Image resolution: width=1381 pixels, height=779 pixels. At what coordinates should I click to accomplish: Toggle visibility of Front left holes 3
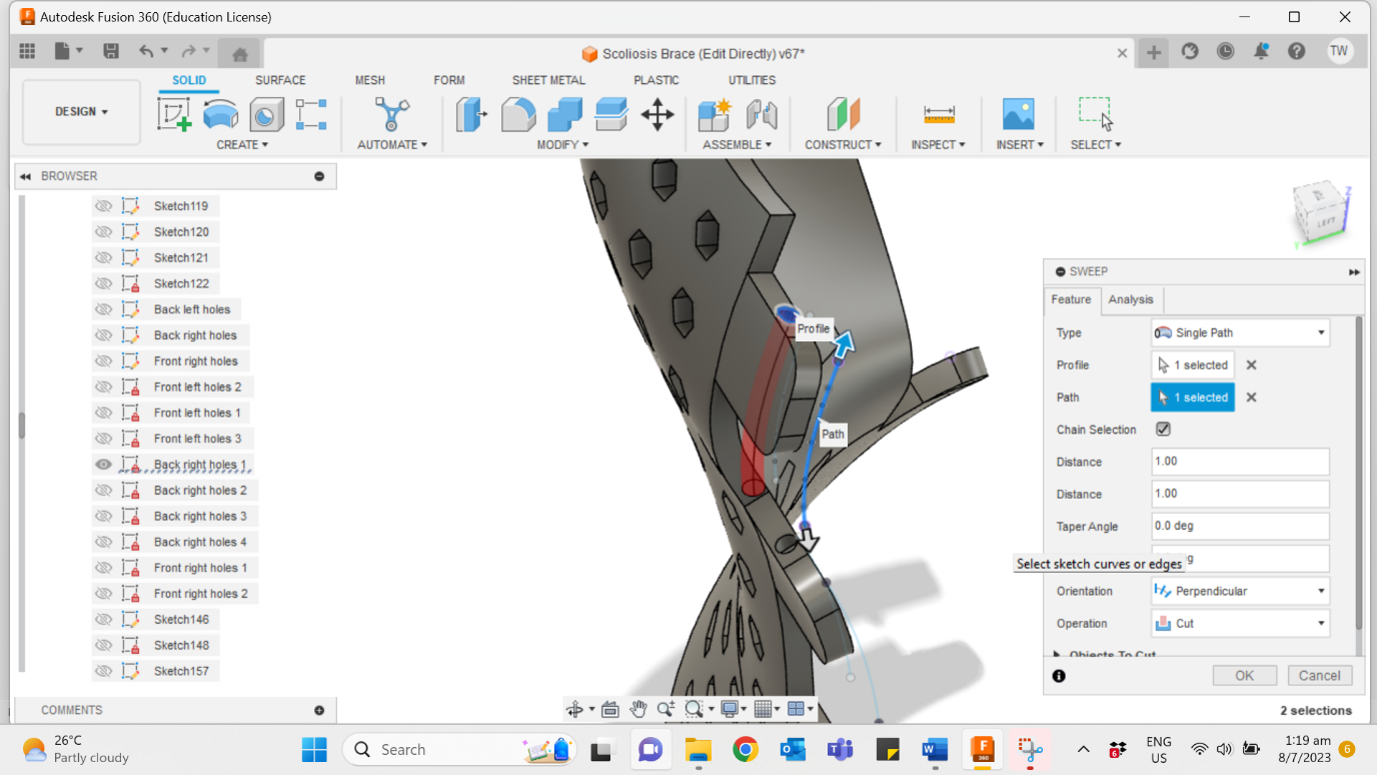coord(103,439)
